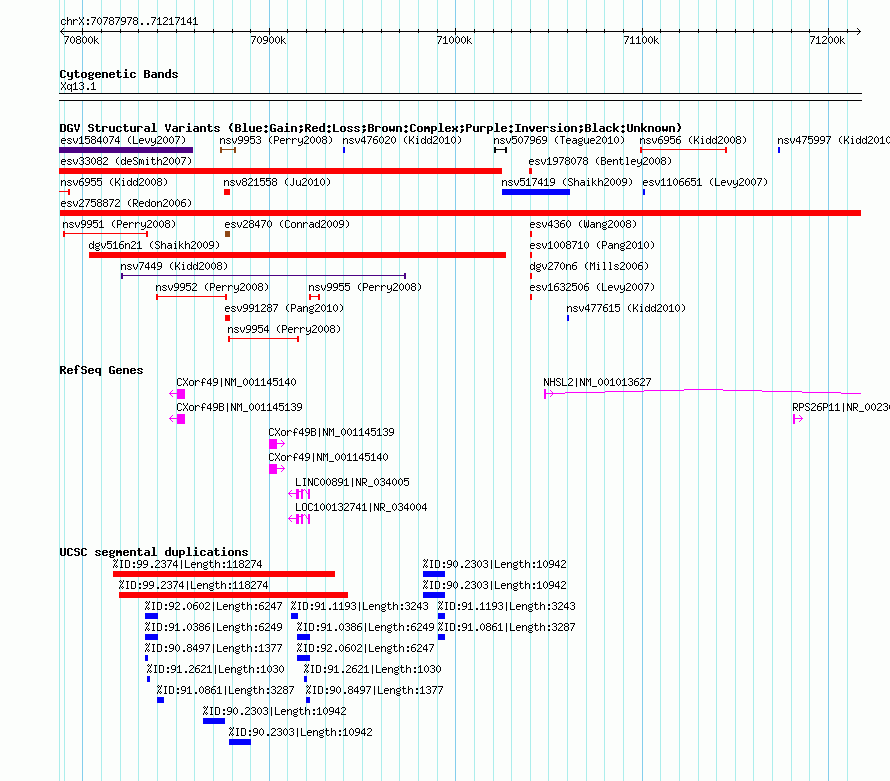
Task: Click the nsv517419 (Shaikh2009) blue gain bar
Action: (536, 192)
